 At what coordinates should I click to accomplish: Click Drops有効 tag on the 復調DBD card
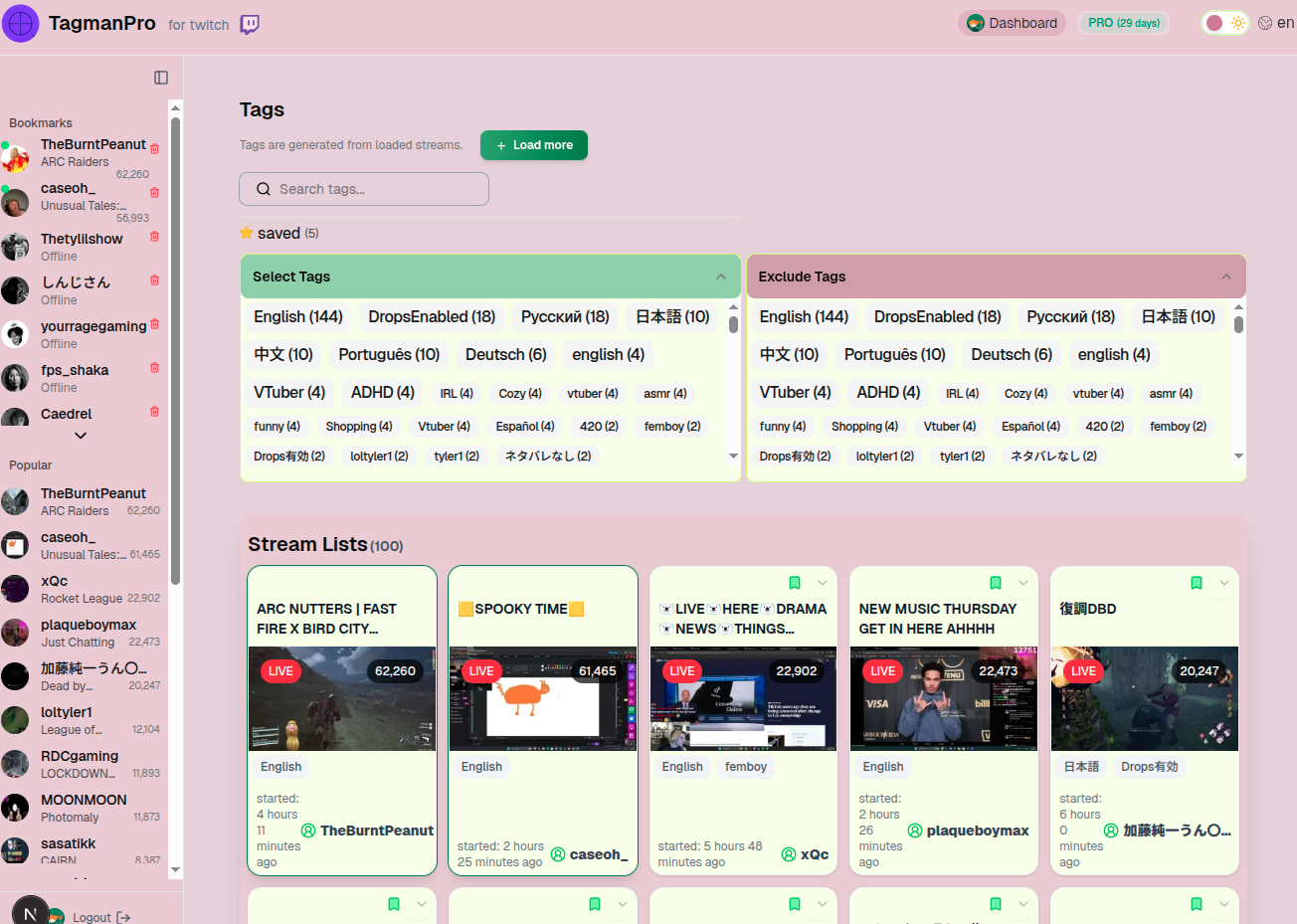pos(1150,767)
